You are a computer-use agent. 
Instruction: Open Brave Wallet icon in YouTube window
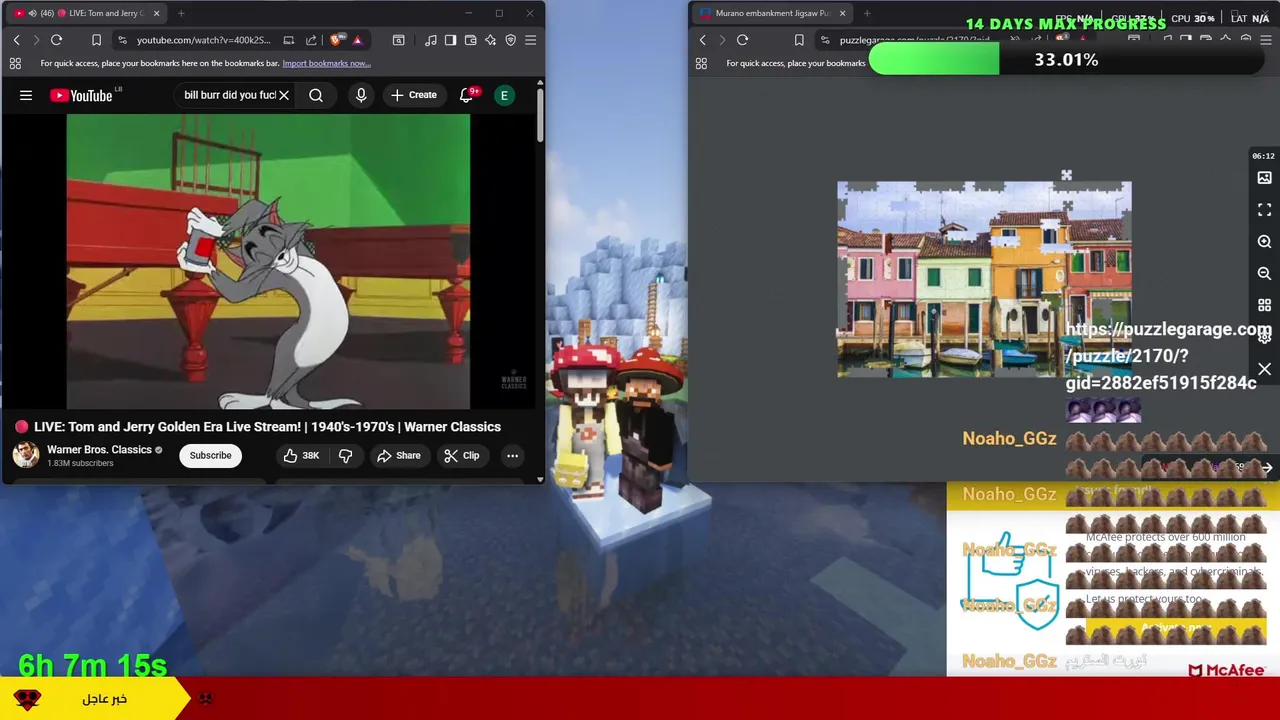point(470,40)
